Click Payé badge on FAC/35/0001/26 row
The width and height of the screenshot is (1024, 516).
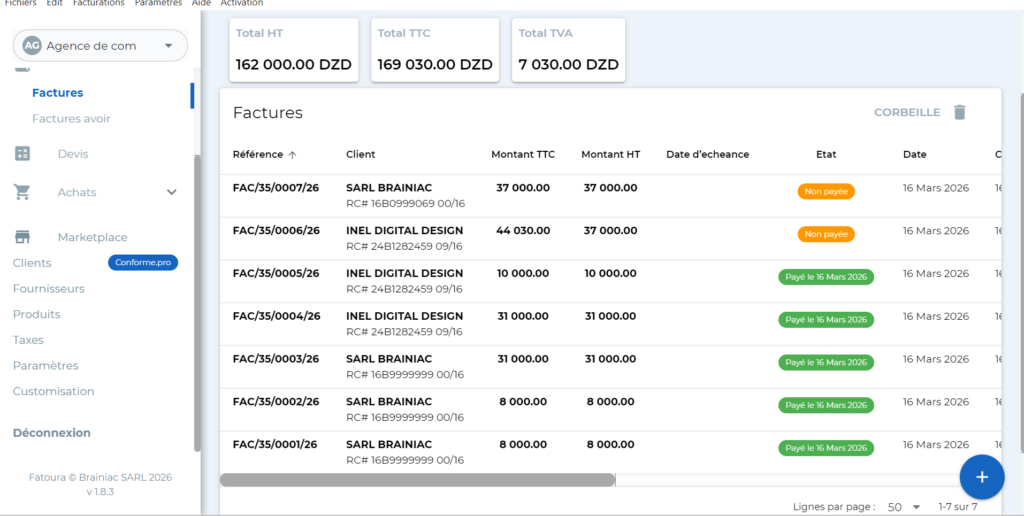826,448
